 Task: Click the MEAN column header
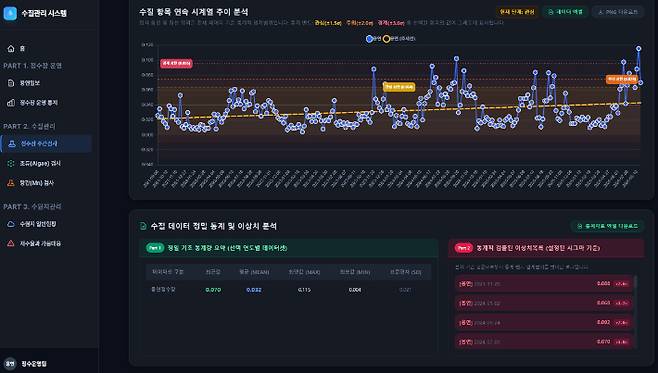[x=254, y=272]
